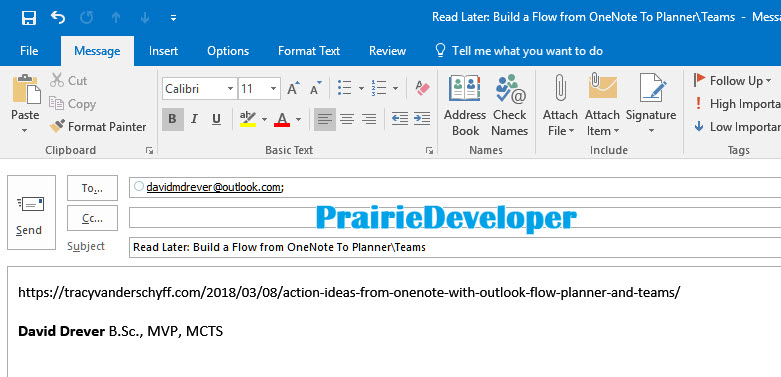The width and height of the screenshot is (781, 377).
Task: Open the Basic Text dialog launcher
Action: [x=429, y=150]
